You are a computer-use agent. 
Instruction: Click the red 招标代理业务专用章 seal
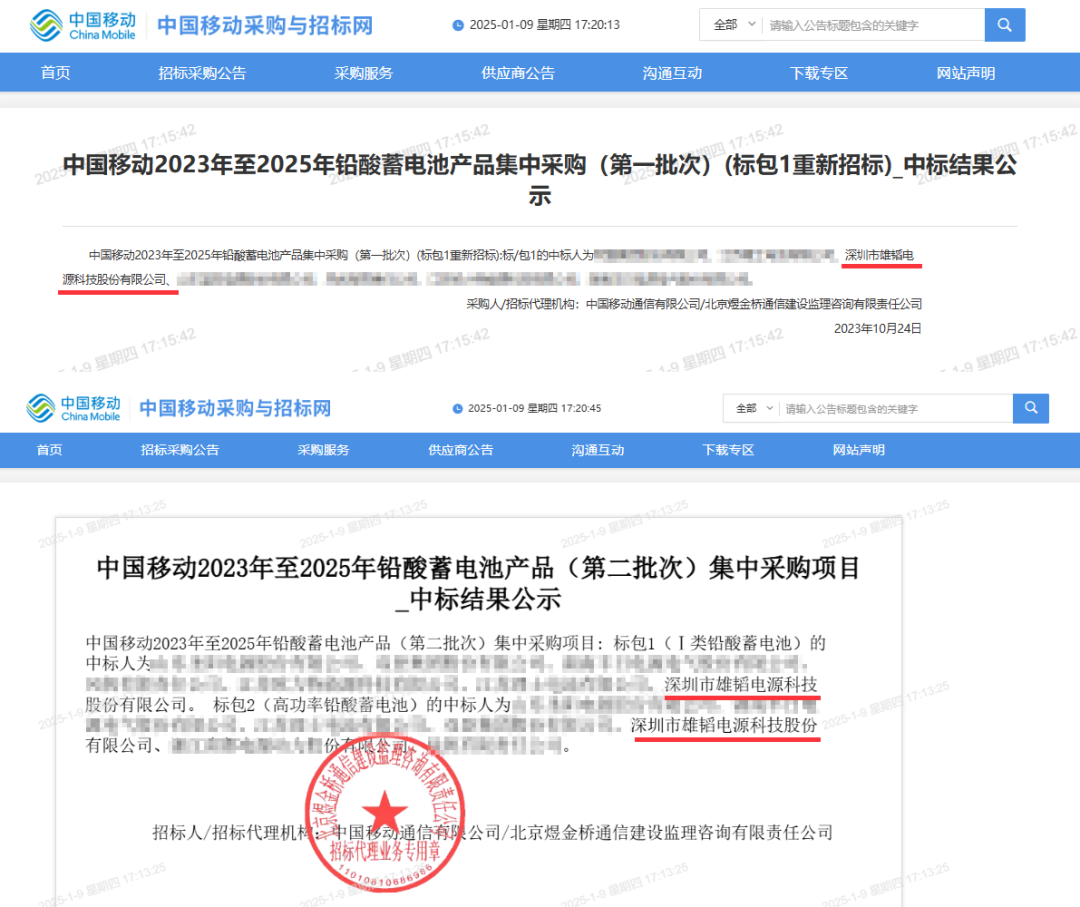point(384,813)
